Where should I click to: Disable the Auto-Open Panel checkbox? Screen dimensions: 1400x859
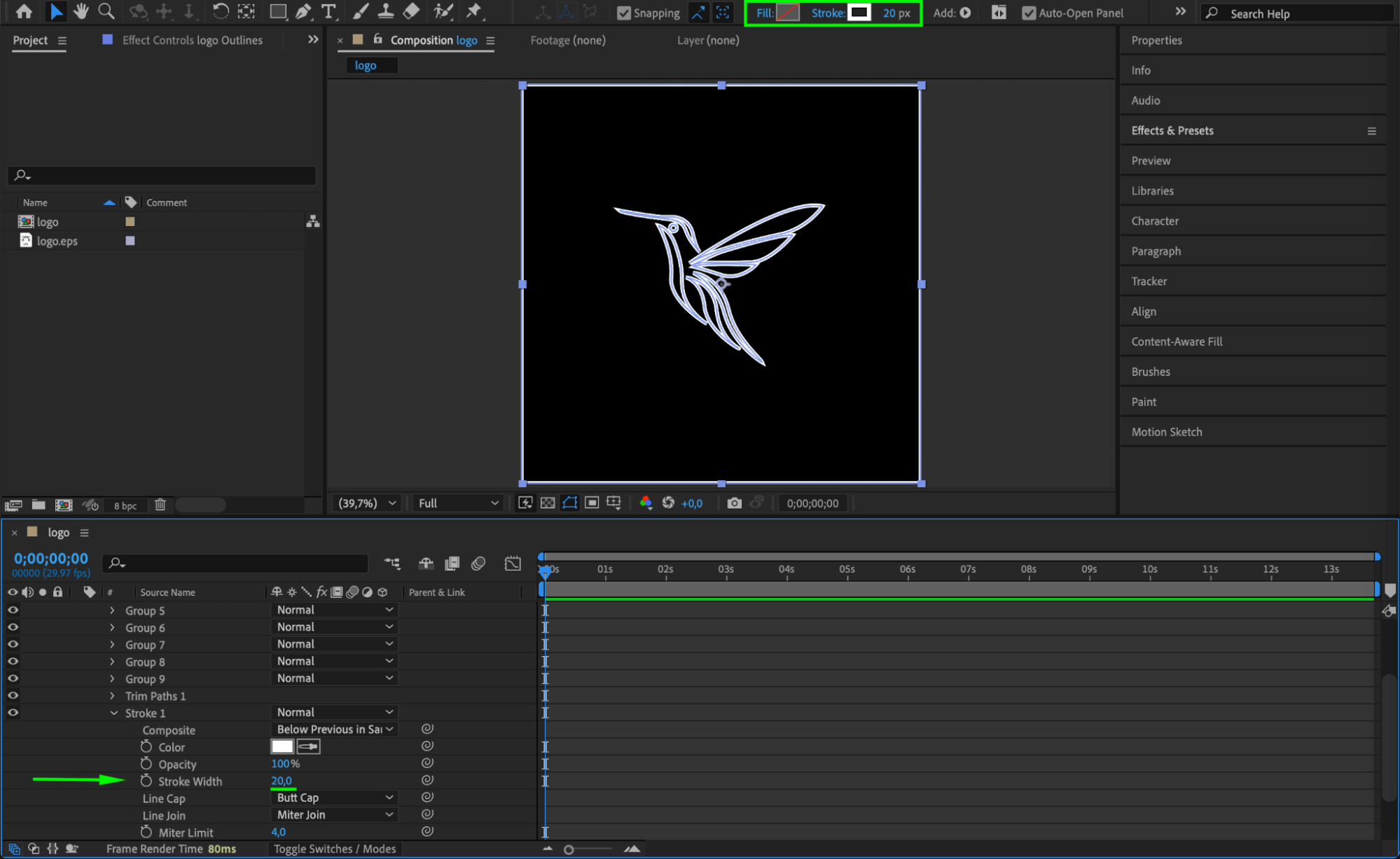coord(1028,13)
